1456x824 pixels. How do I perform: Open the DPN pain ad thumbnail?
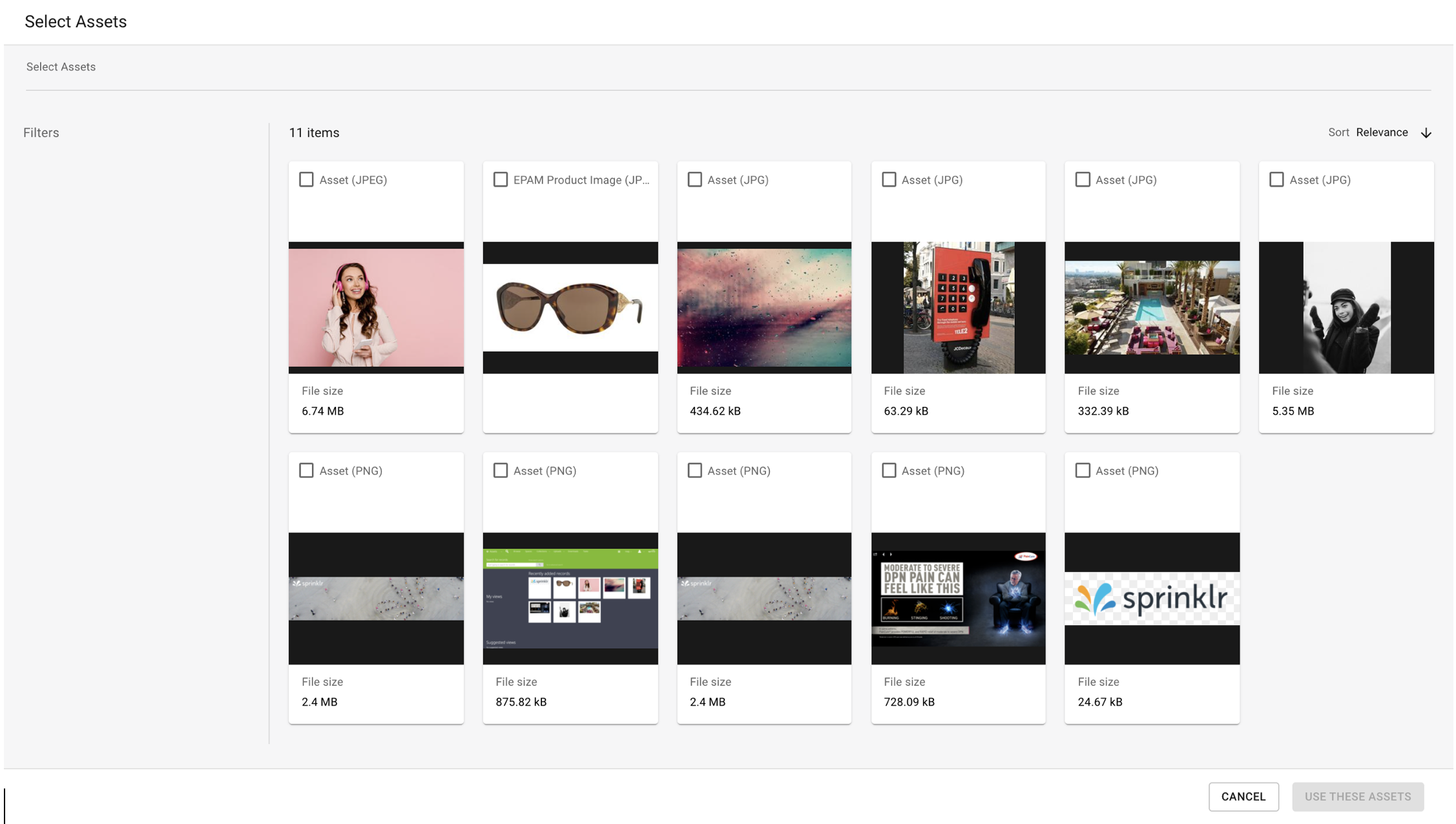coord(958,598)
